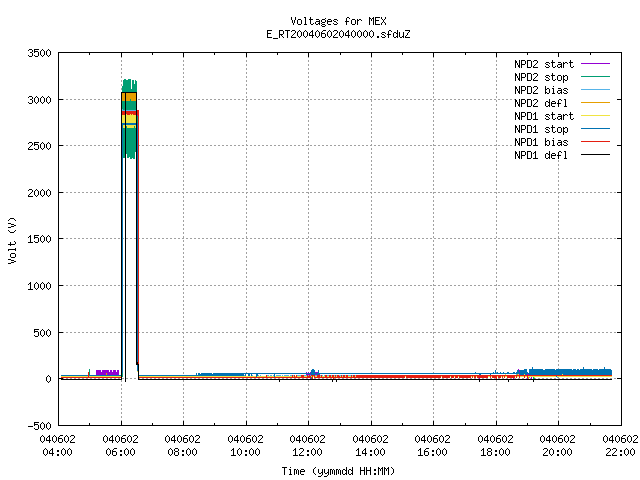640x480 pixels.
Task: Click the x-axis tick label 08:00
Action: (182, 453)
